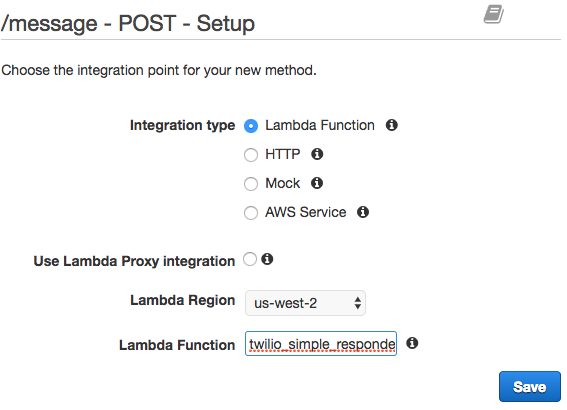Open the Lambda Region us-west-2 dropdown
567x410 pixels.
pos(306,303)
